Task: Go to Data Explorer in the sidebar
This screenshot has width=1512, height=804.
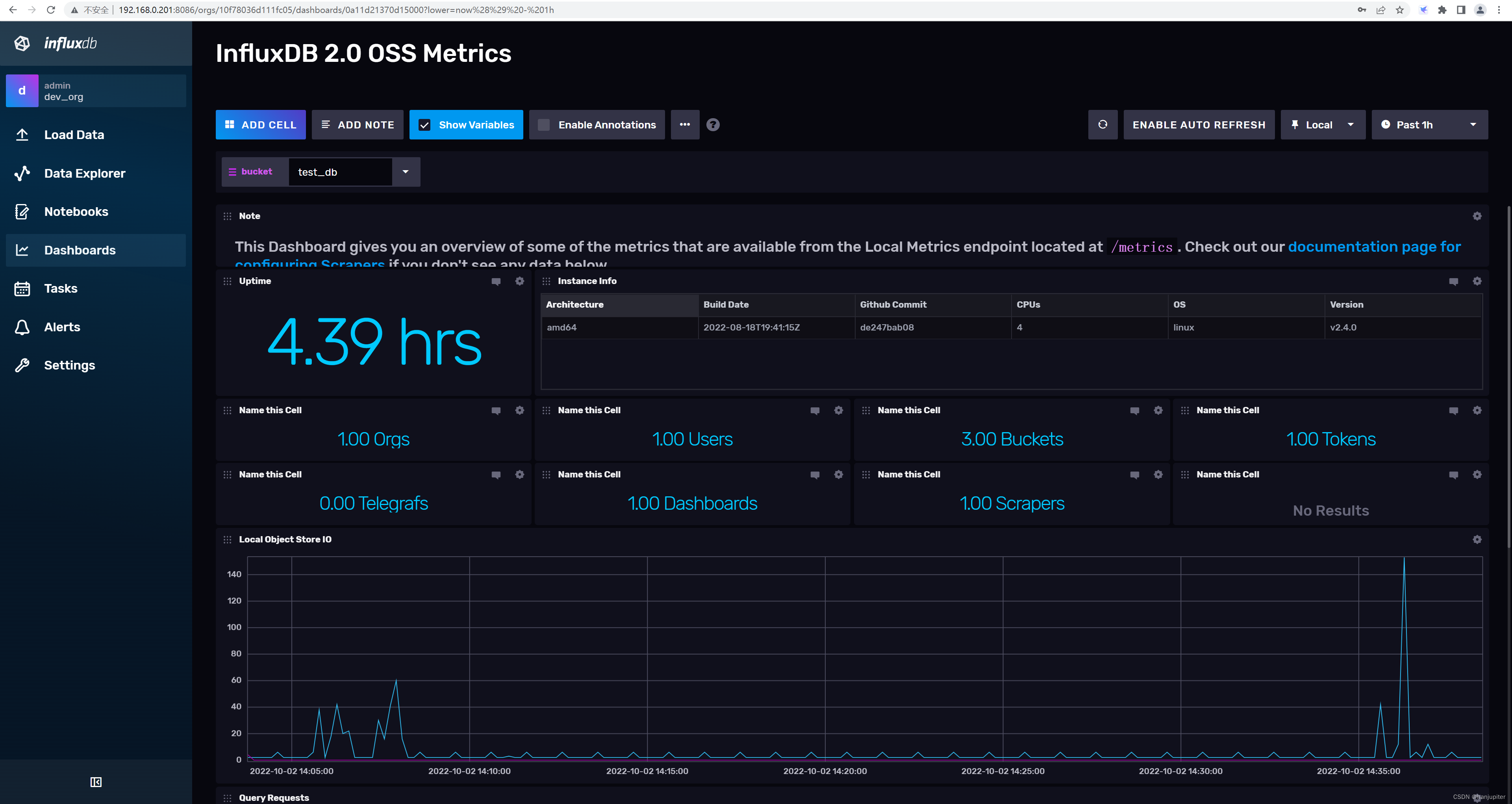Action: [x=85, y=173]
